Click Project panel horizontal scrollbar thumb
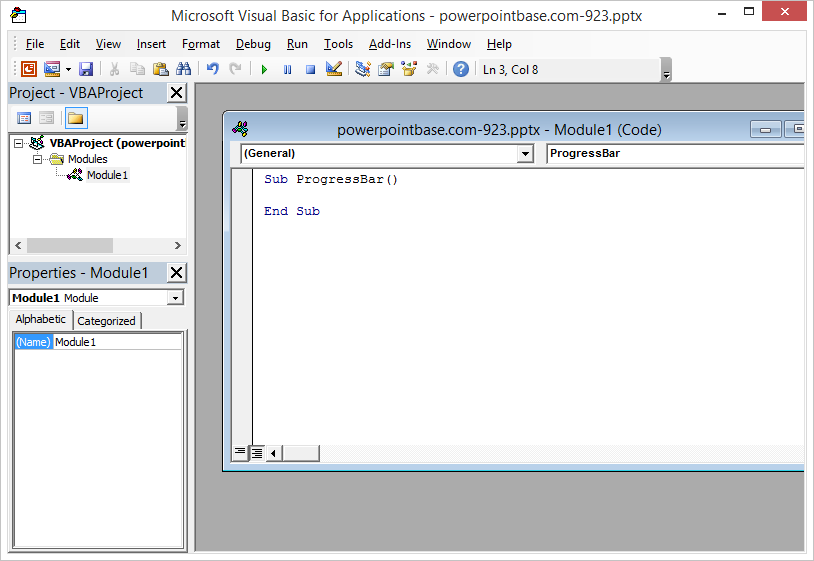The image size is (814, 561). click(70, 245)
